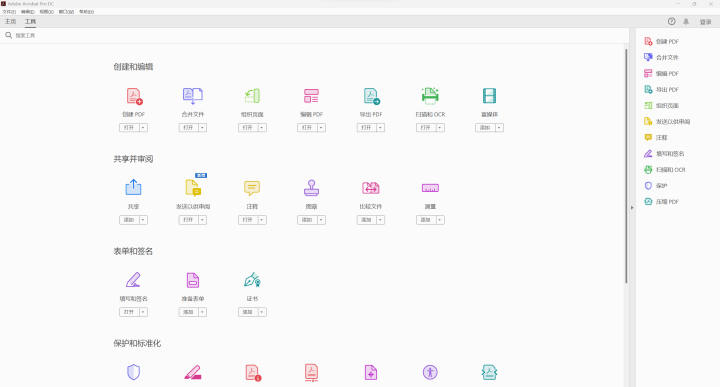
Task: Open 组织页面 from the right sidebar
Action: (x=661, y=106)
